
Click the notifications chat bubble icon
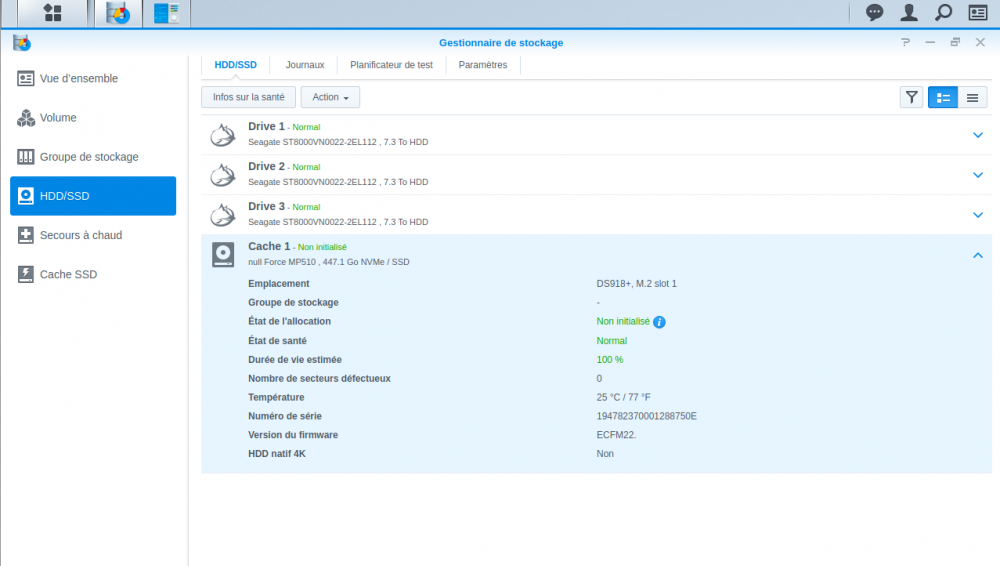point(874,13)
